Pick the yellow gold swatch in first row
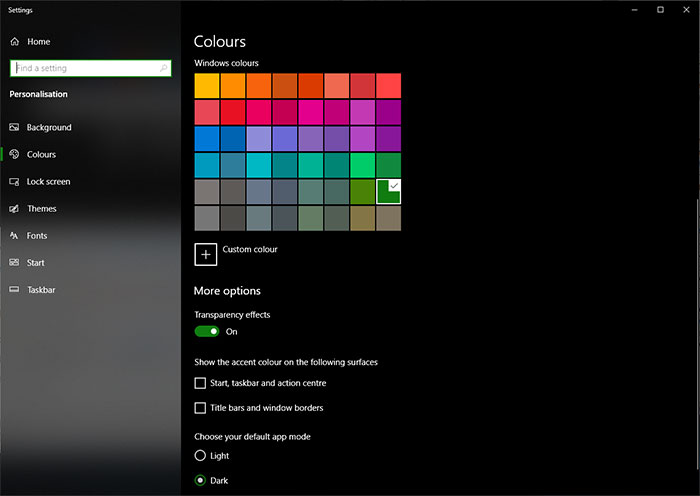700x496 pixels. [x=207, y=86]
